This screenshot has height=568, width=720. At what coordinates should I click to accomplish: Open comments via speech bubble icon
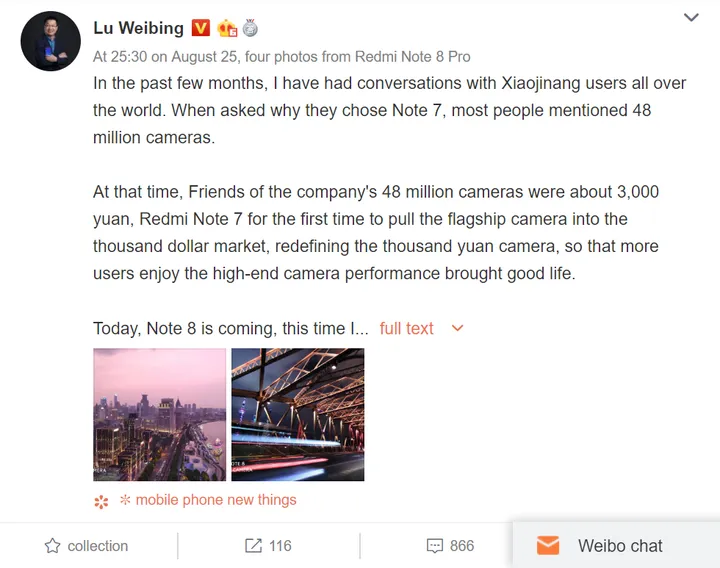coord(434,546)
